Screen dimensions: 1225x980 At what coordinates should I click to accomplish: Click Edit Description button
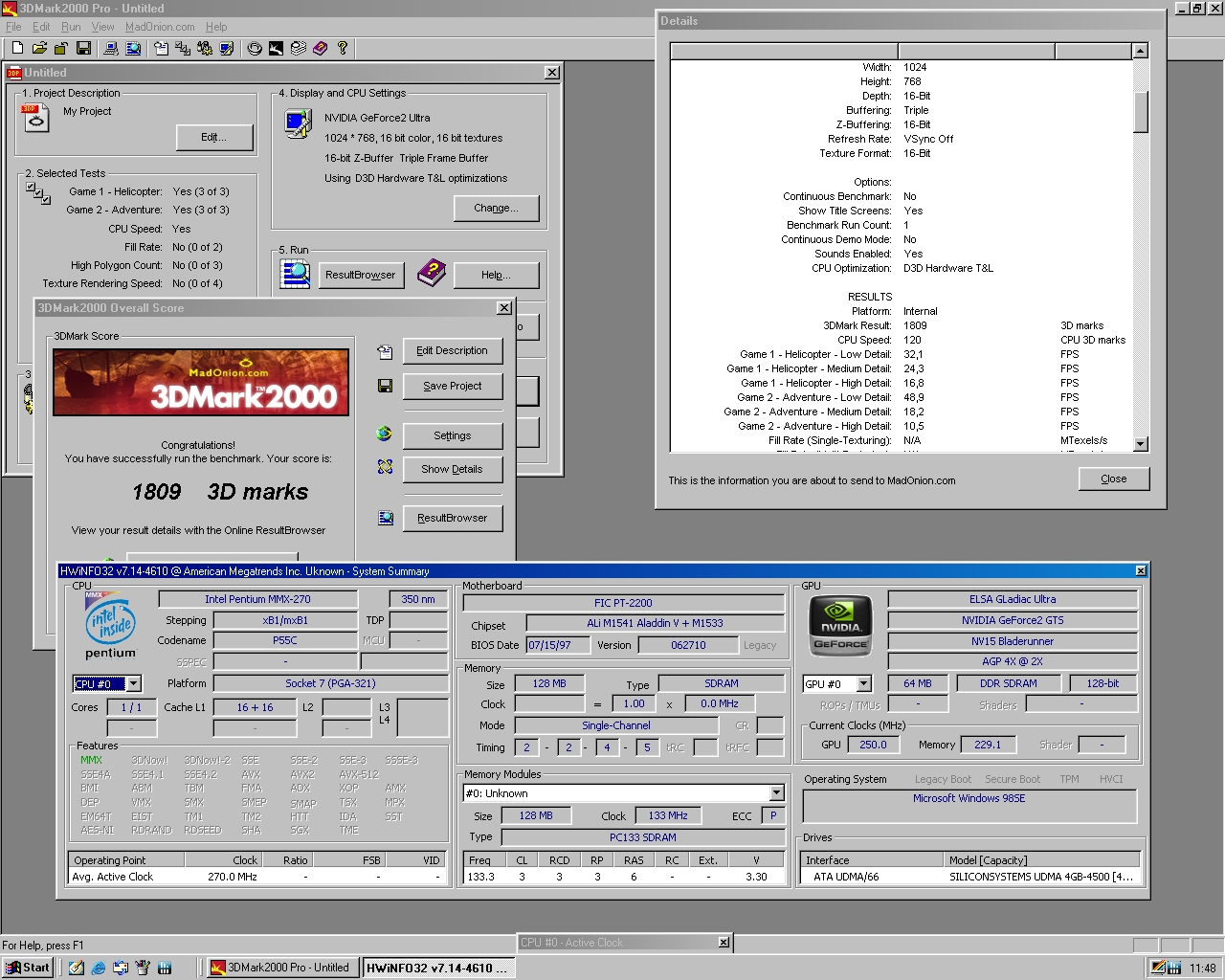452,350
